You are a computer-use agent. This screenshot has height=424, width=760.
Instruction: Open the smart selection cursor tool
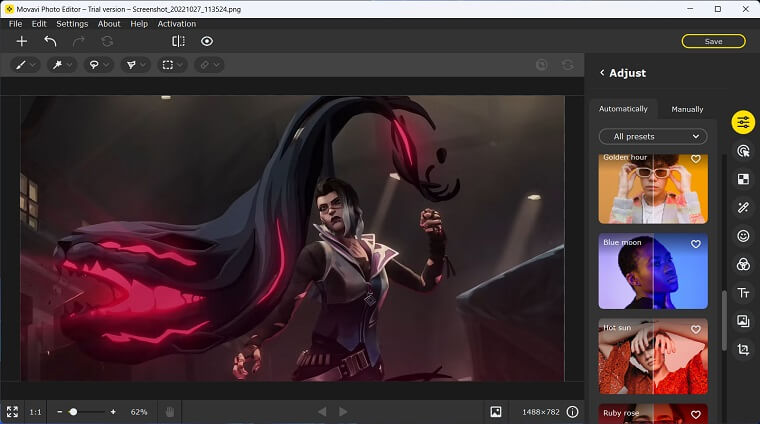[743, 151]
